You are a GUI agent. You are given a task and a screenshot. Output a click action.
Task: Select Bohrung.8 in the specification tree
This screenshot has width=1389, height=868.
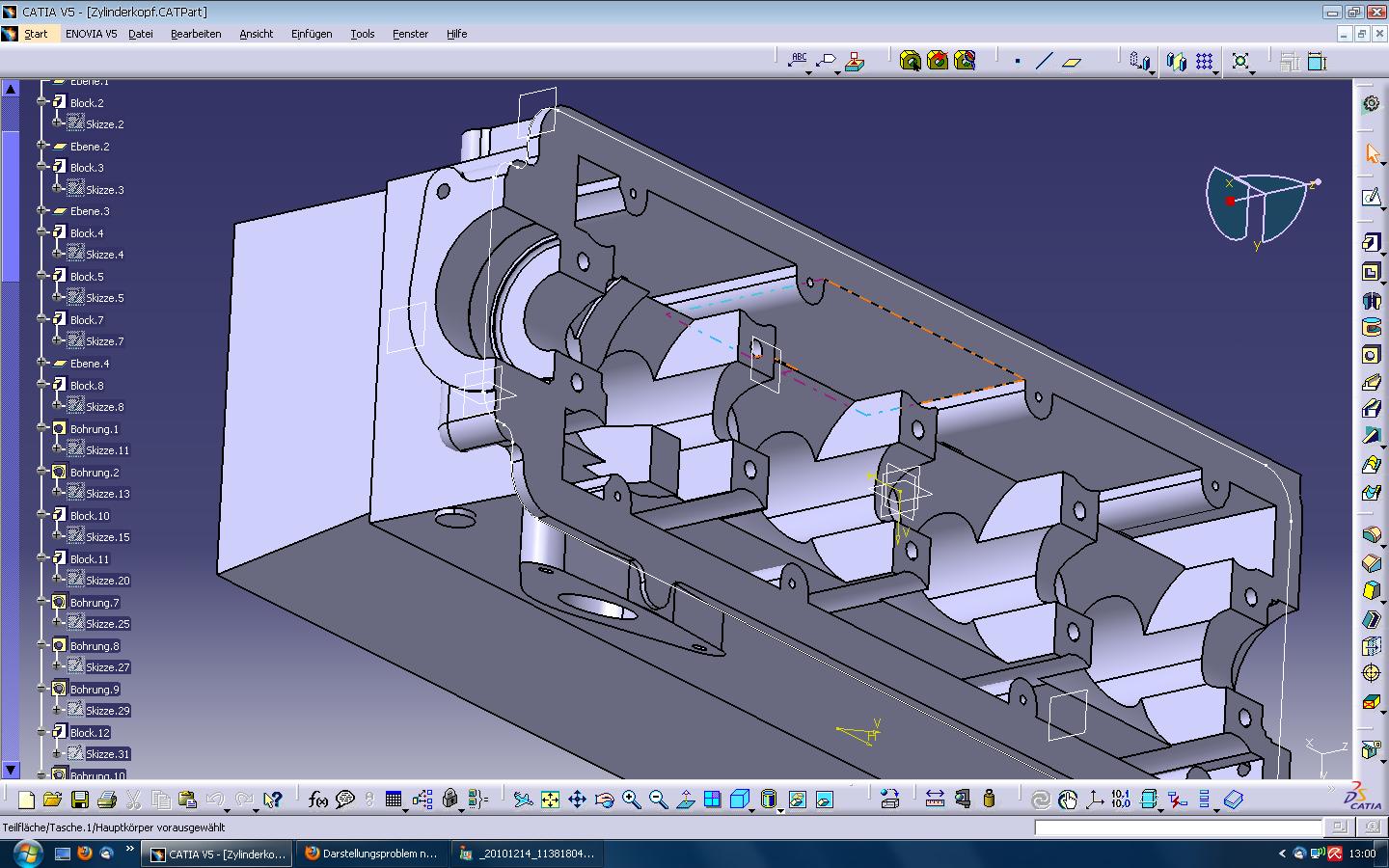pyautogui.click(x=95, y=646)
